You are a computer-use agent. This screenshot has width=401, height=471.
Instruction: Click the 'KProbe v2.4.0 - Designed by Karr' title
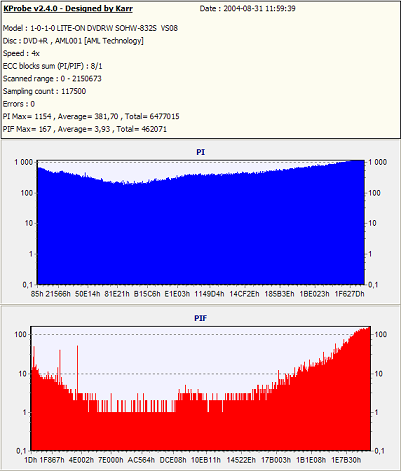[x=68, y=9]
